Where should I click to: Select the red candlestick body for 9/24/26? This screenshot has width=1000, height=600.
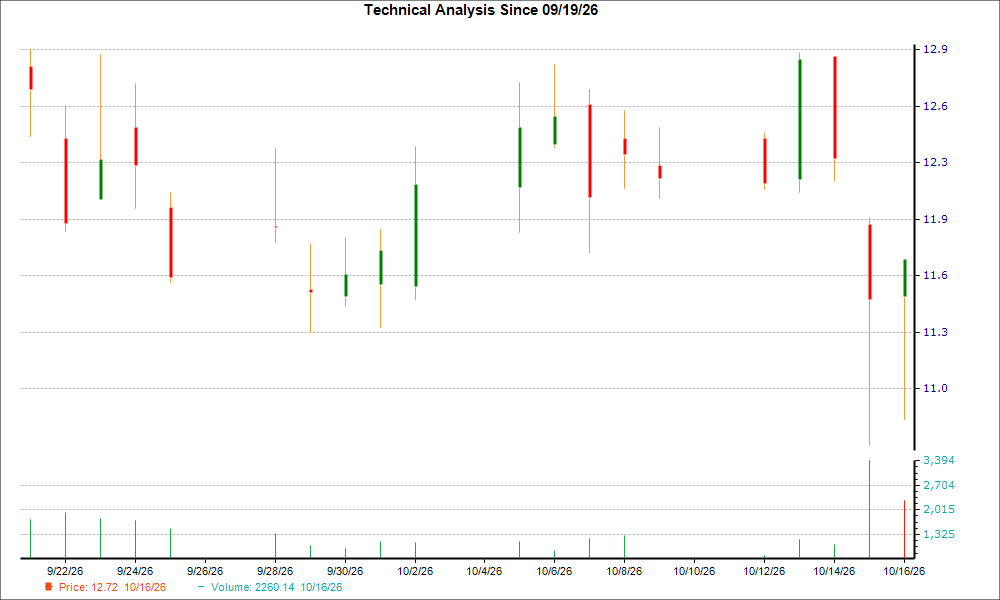[136, 147]
